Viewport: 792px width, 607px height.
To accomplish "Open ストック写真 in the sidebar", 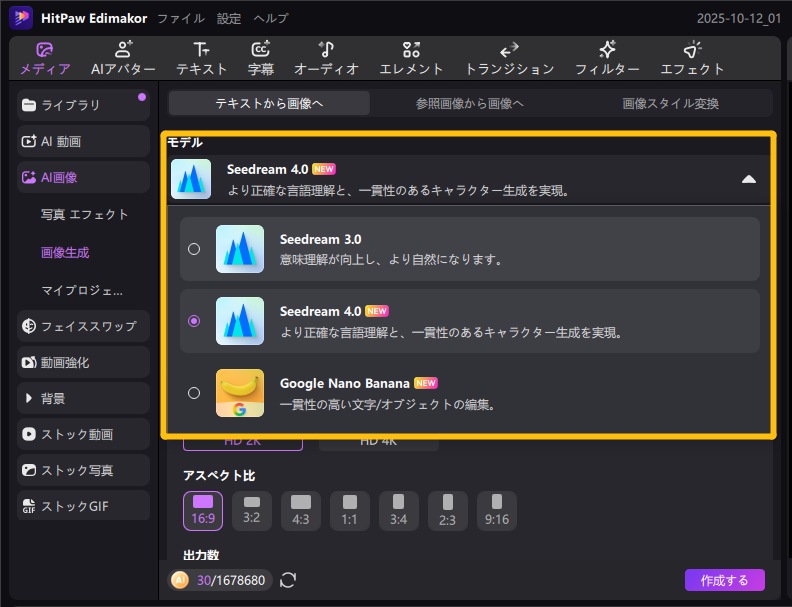I will coord(83,470).
